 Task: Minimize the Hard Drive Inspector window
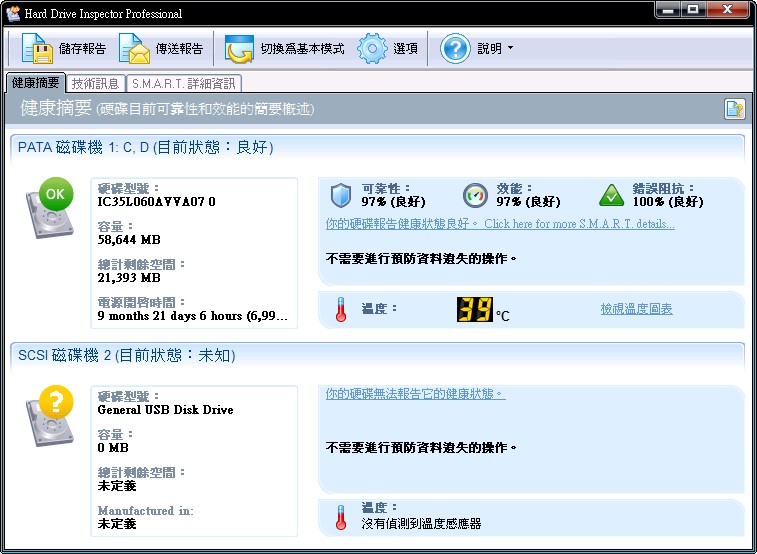668,10
